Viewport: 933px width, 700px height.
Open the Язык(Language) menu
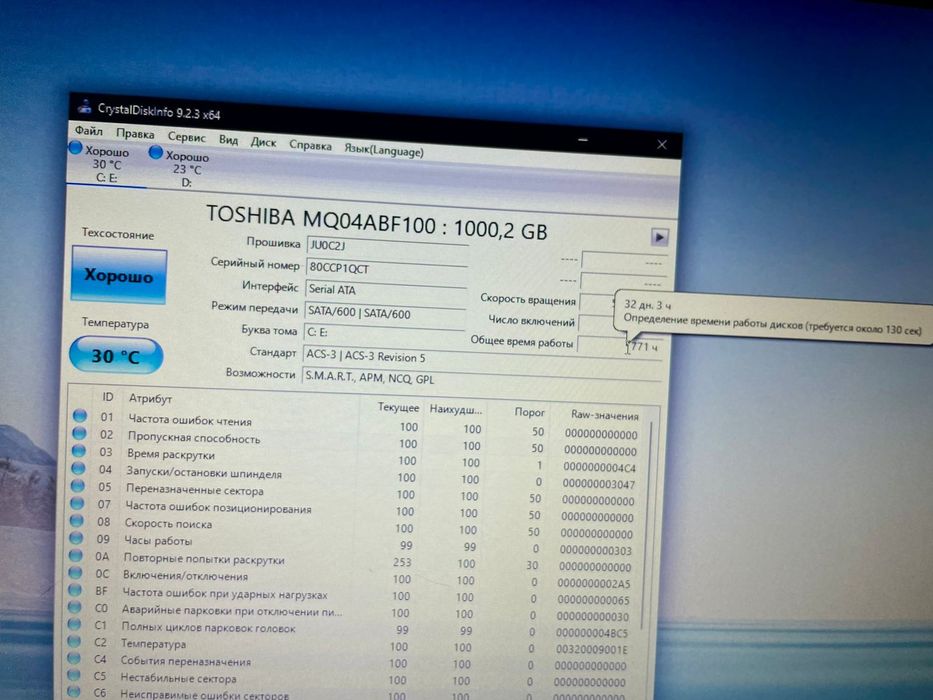click(384, 150)
